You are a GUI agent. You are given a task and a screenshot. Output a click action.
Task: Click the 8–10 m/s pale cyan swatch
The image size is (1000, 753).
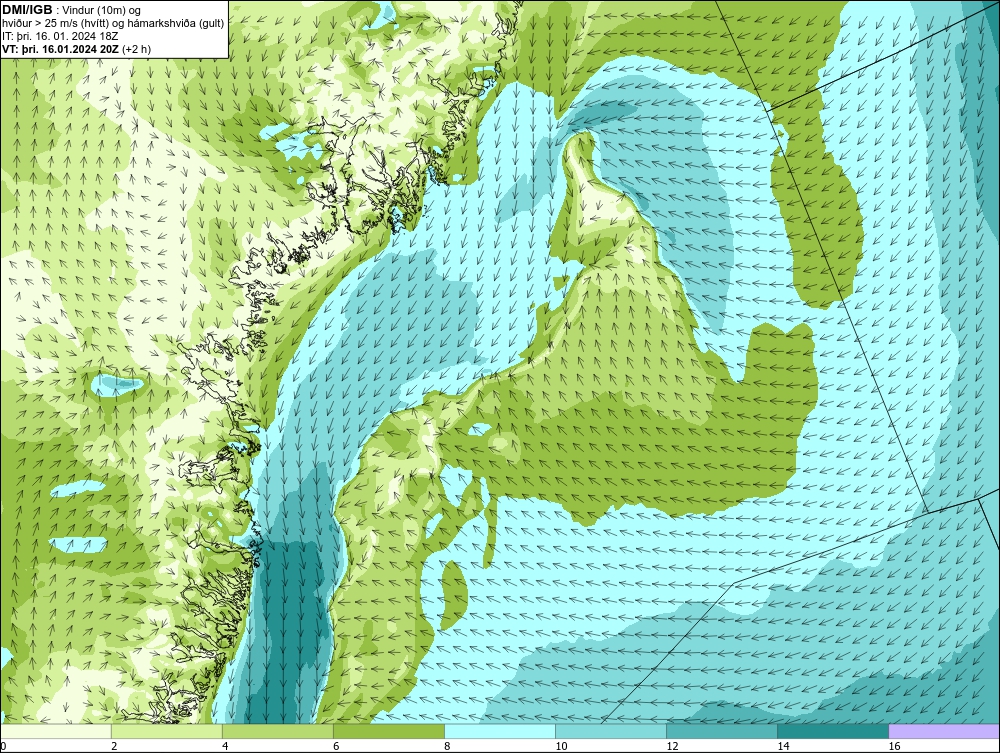pyautogui.click(x=500, y=731)
